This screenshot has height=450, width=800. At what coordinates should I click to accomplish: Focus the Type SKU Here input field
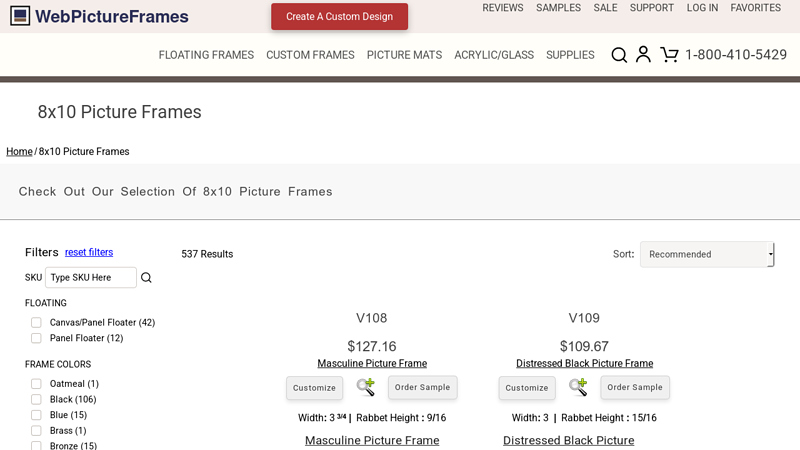pos(91,278)
